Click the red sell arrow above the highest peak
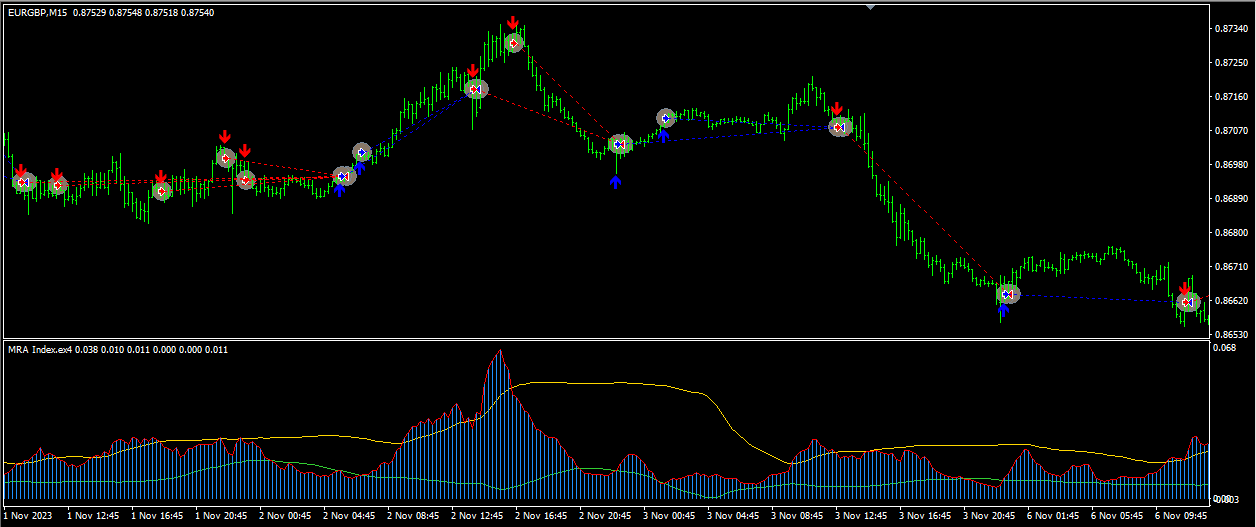Viewport: 1256px width, 527px height. (512, 22)
